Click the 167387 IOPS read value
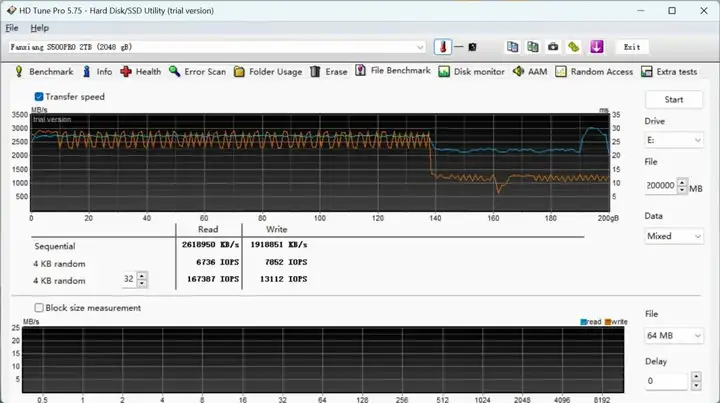This screenshot has width=720, height=403. tap(213, 279)
